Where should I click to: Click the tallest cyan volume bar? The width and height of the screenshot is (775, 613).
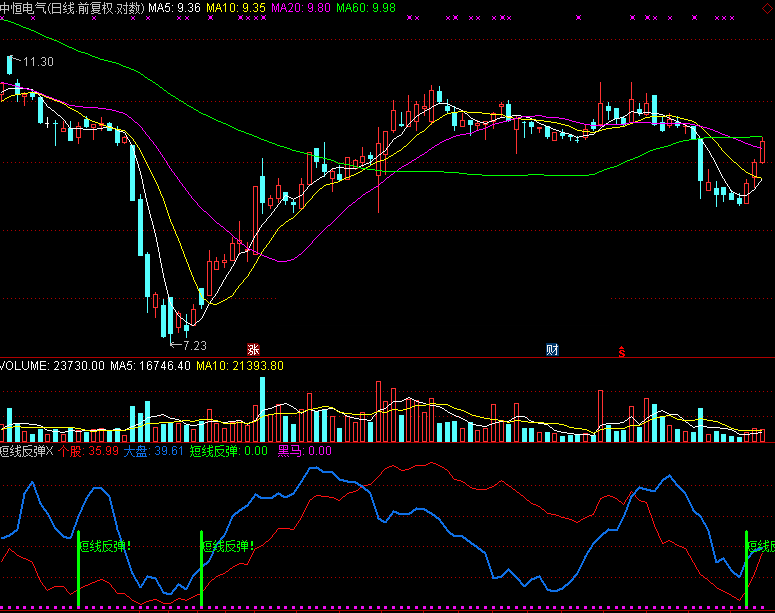pos(262,409)
